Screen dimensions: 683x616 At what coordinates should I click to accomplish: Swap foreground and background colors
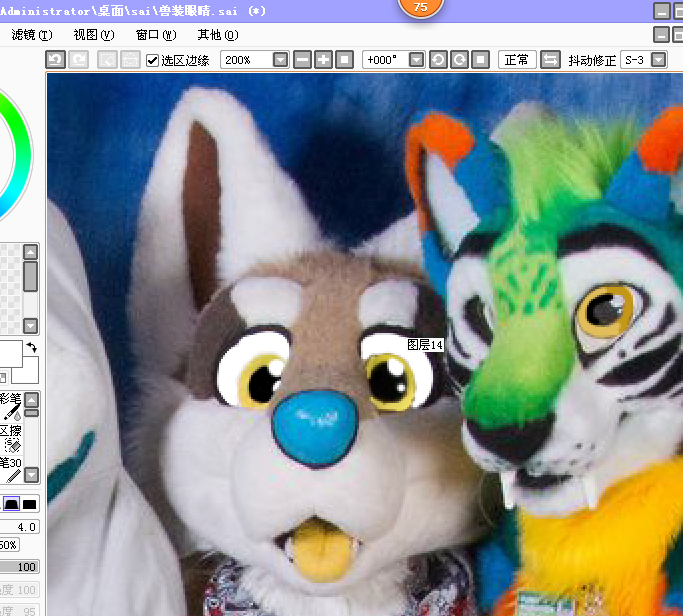tap(31, 347)
